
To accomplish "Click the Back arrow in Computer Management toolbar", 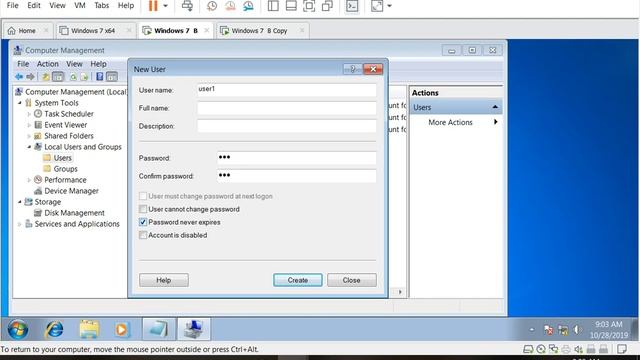I will [19, 76].
